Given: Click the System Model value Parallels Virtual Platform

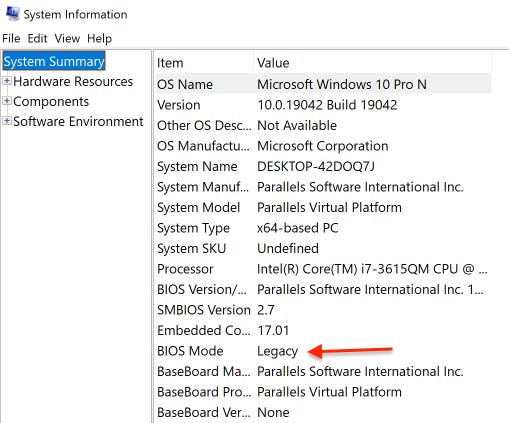Looking at the screenshot, I should (329, 208).
